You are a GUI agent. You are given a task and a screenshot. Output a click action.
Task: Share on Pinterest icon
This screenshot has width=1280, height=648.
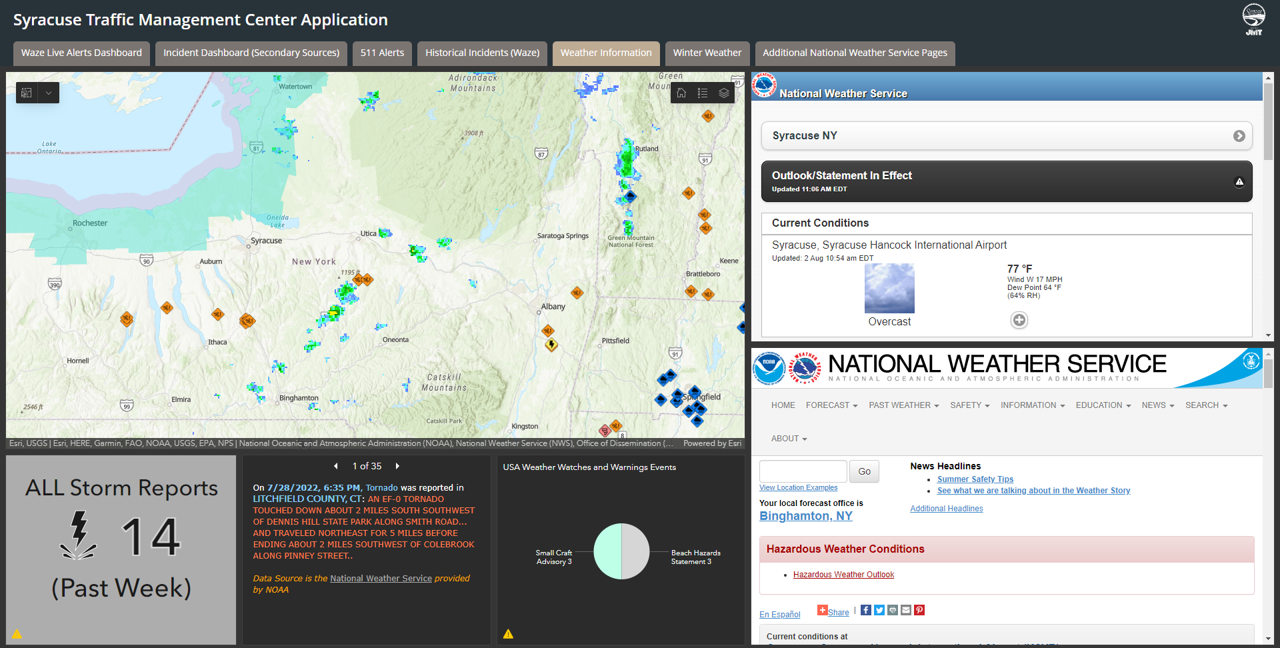919,610
